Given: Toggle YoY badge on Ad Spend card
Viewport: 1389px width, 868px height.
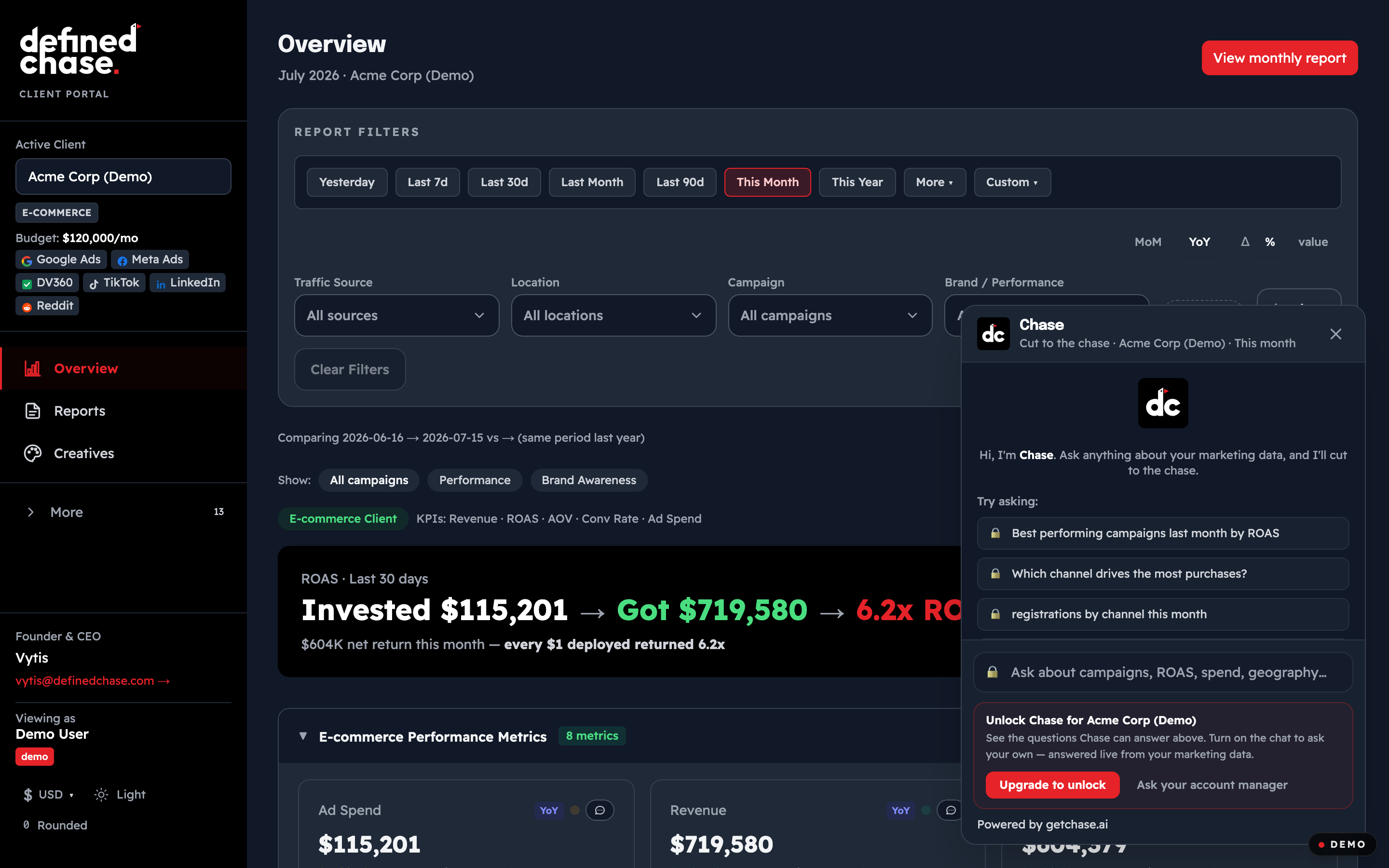Looking at the screenshot, I should click(x=549, y=810).
